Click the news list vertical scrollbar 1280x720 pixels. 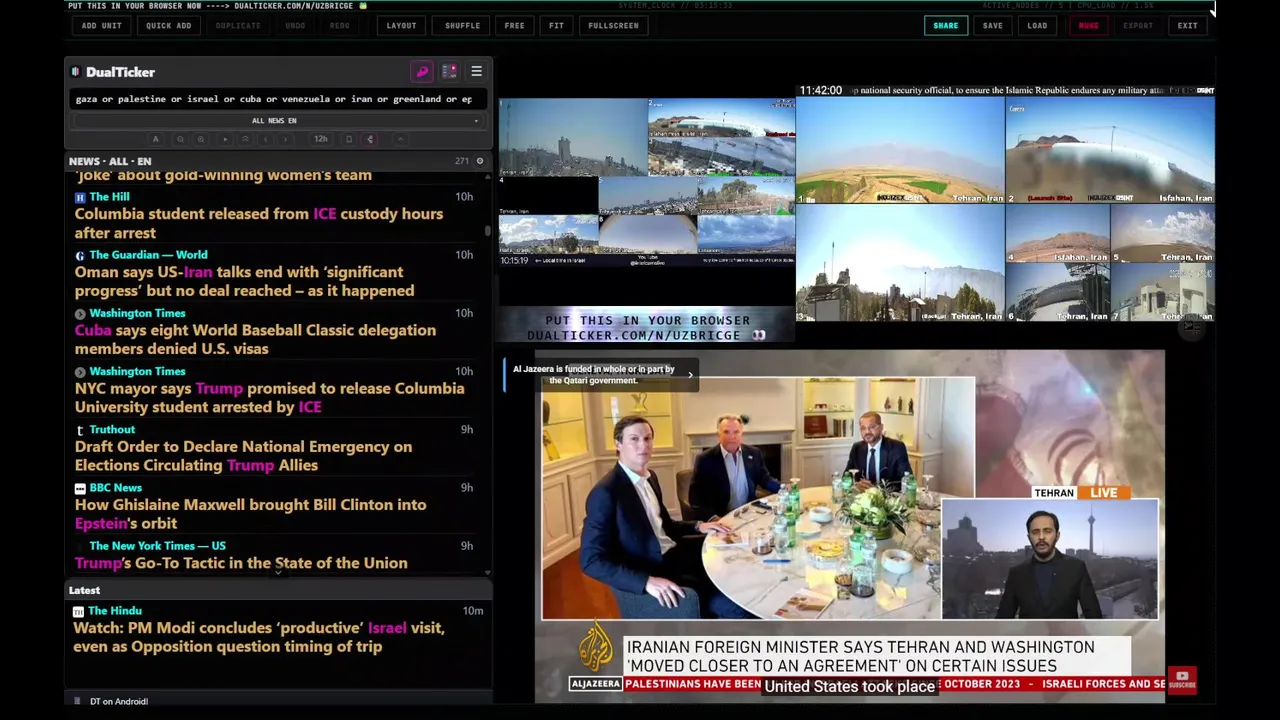488,230
